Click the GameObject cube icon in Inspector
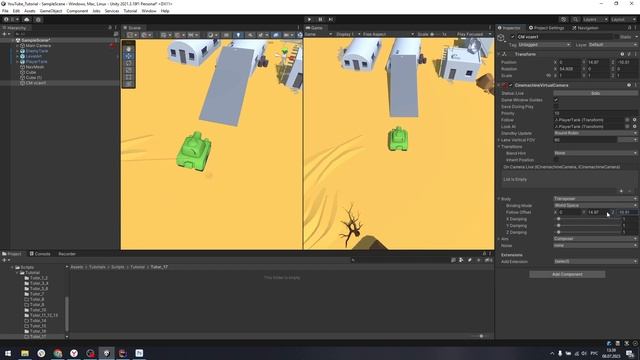 coord(501,37)
